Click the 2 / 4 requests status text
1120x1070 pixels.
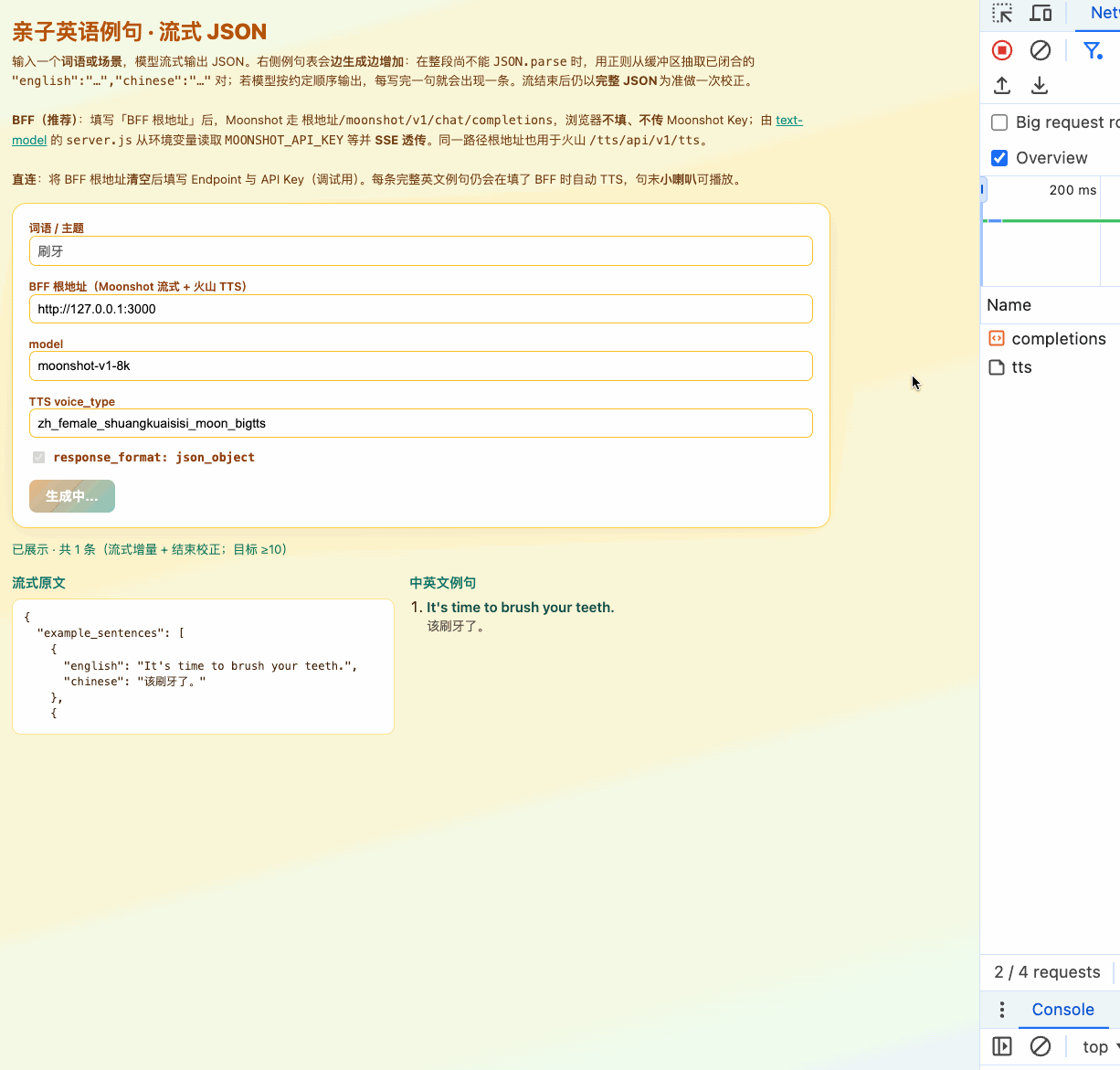pos(1047,972)
